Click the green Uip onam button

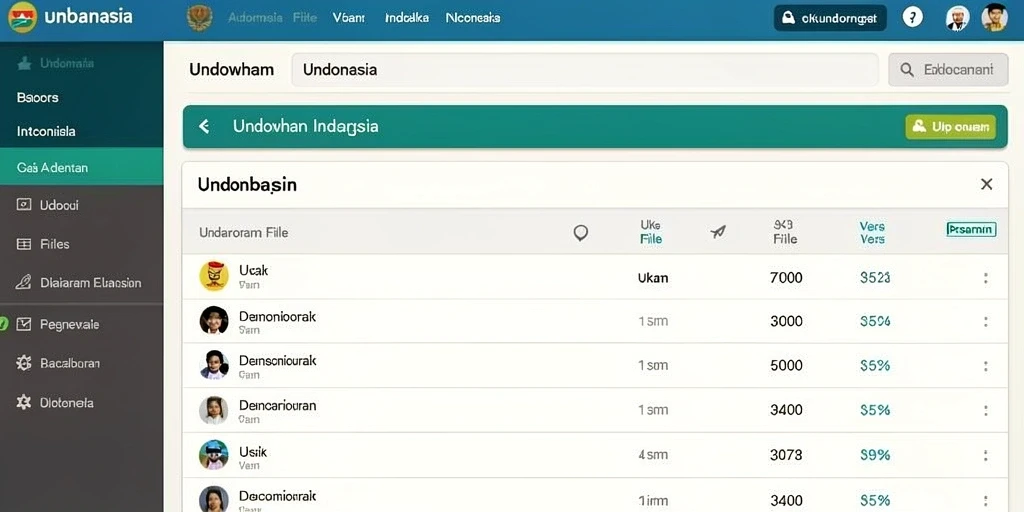pos(950,127)
